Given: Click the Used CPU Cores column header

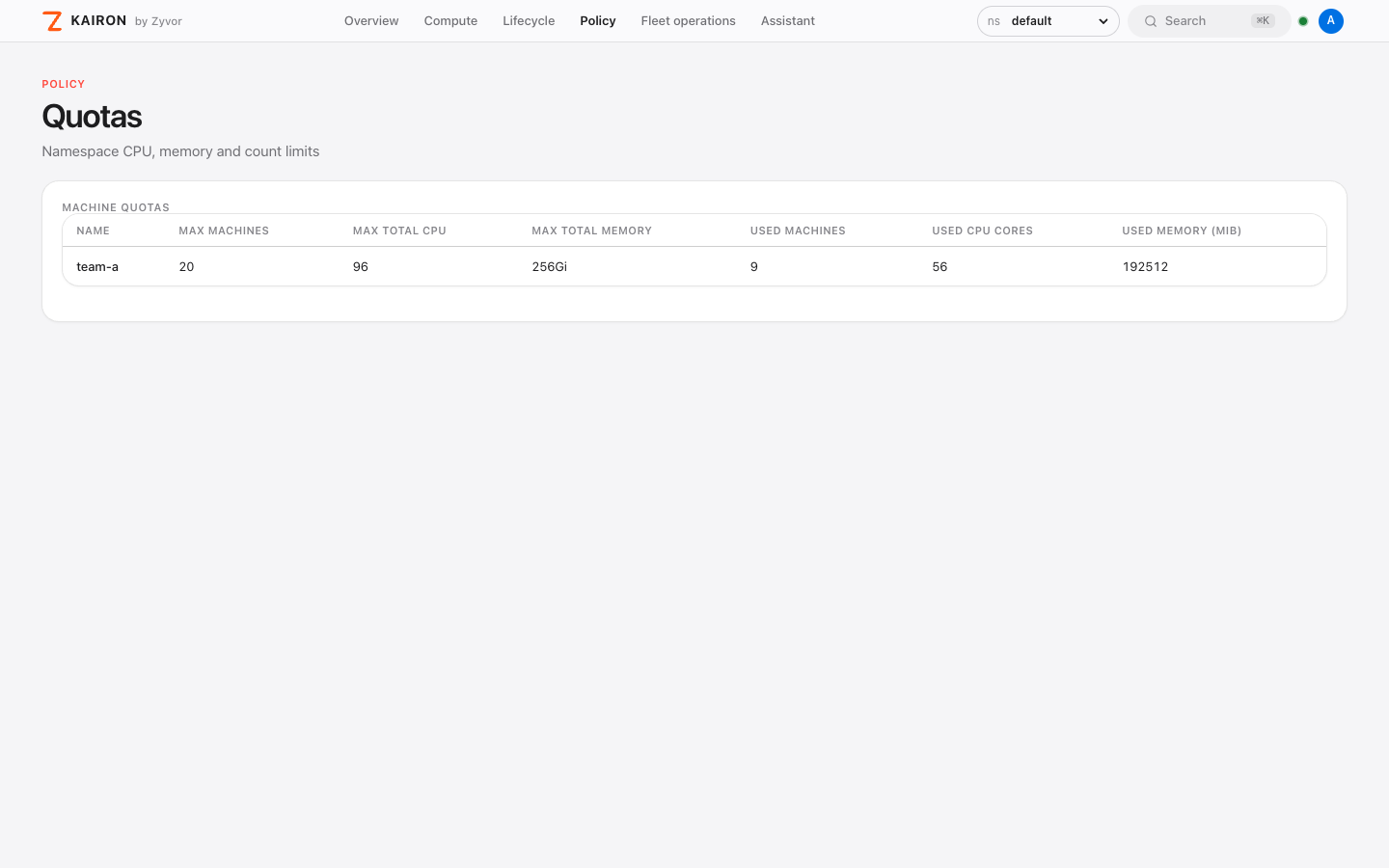Looking at the screenshot, I should pos(982,231).
